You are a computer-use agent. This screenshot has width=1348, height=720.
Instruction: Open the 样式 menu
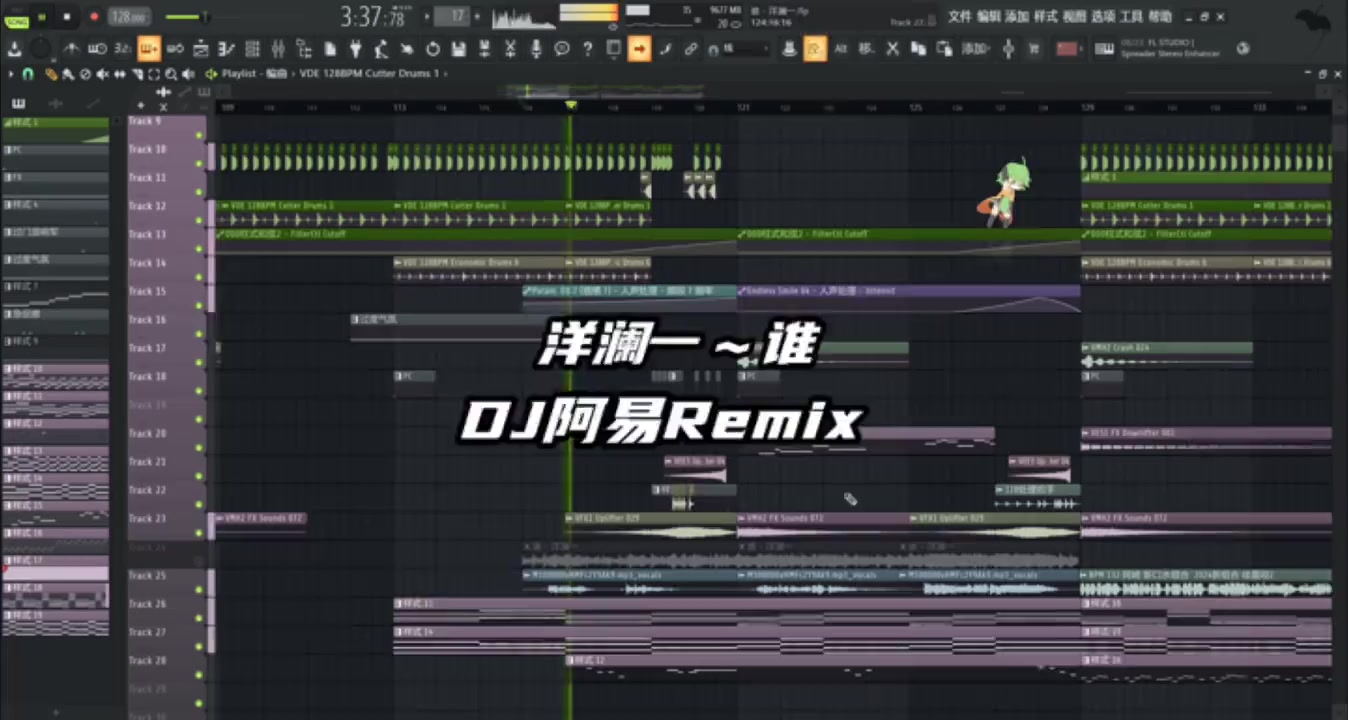coord(1045,17)
